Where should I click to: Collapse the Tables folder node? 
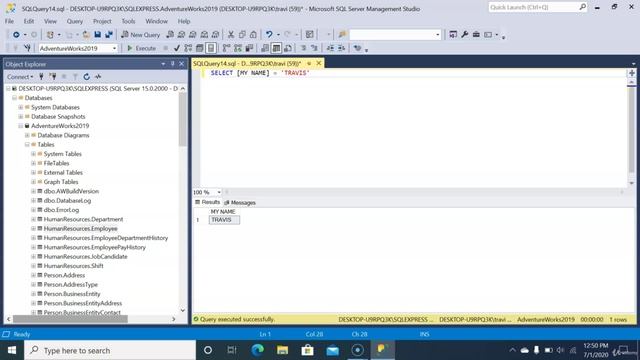[27, 144]
